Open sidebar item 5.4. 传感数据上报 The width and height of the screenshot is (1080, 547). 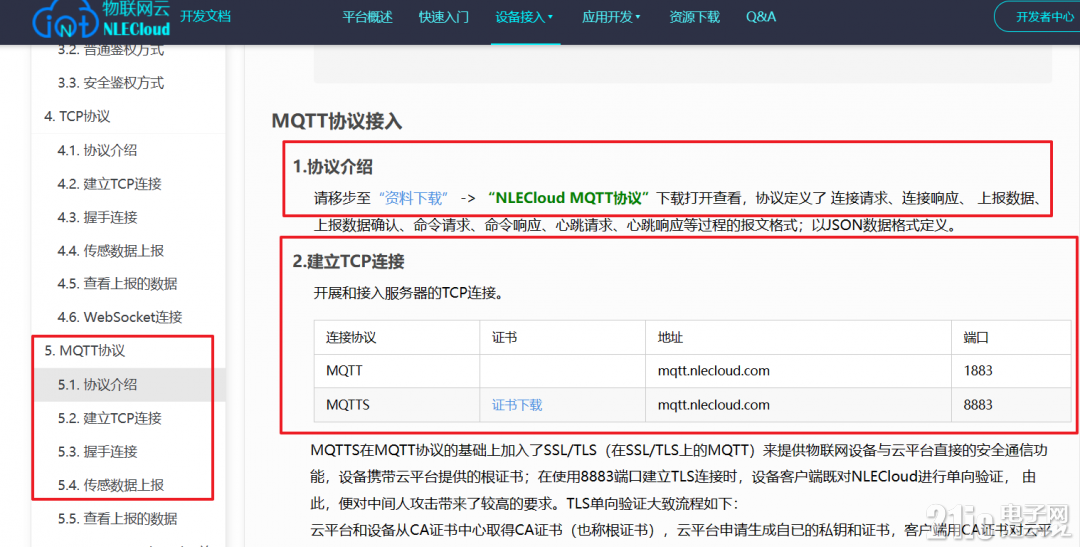111,485
